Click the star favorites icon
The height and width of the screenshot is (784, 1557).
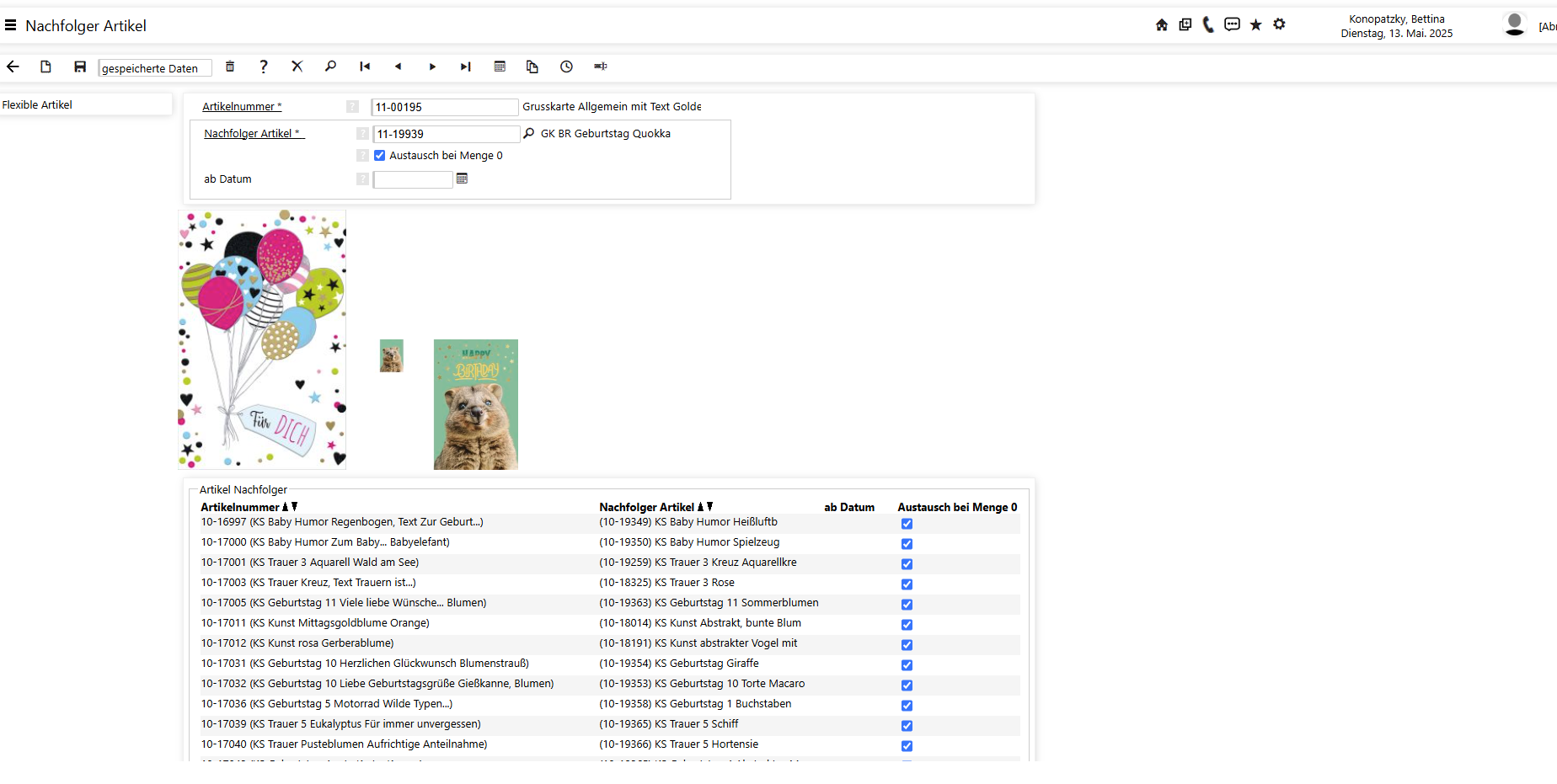pyautogui.click(x=1255, y=24)
